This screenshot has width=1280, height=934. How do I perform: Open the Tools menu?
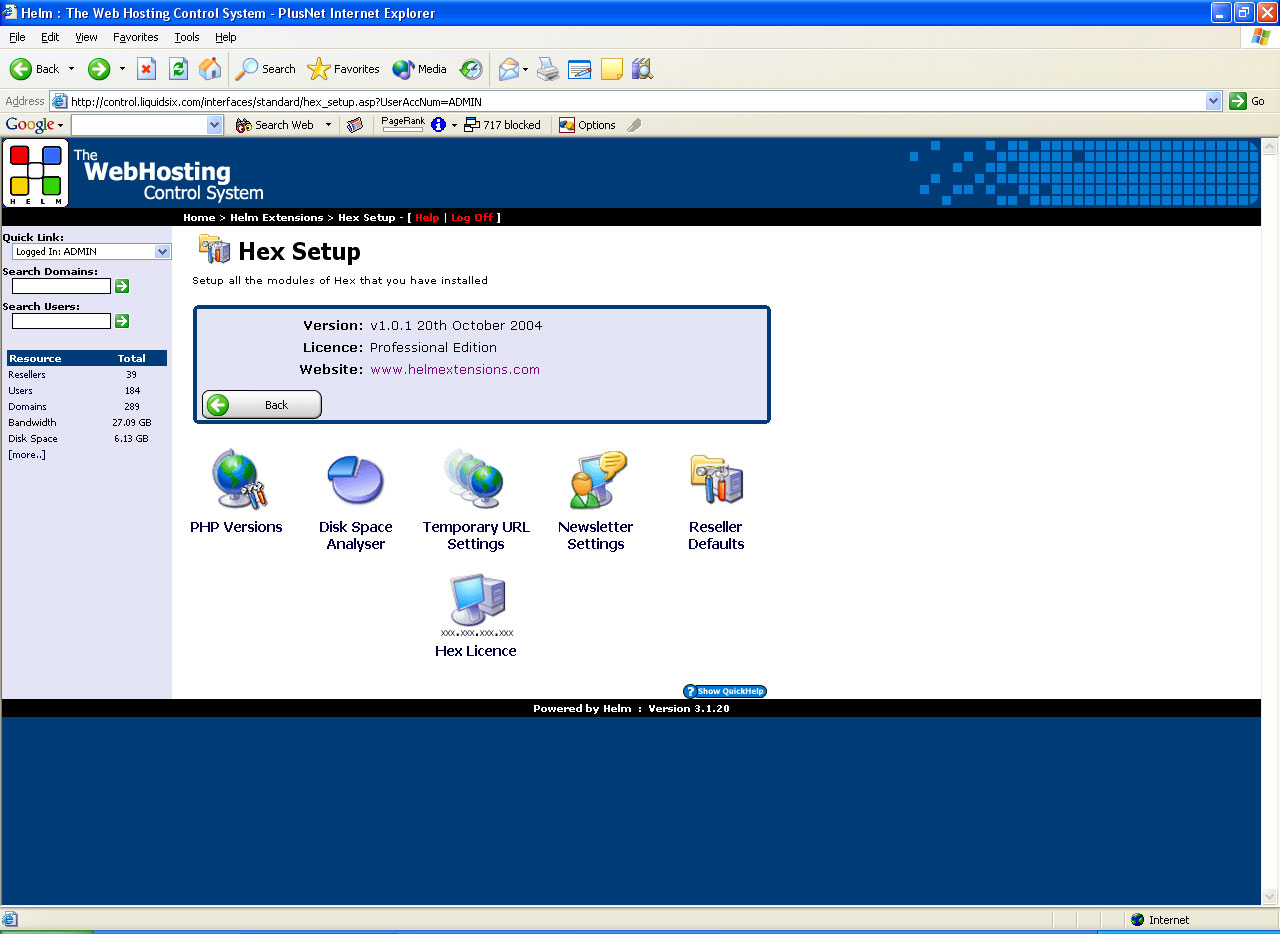pos(187,37)
